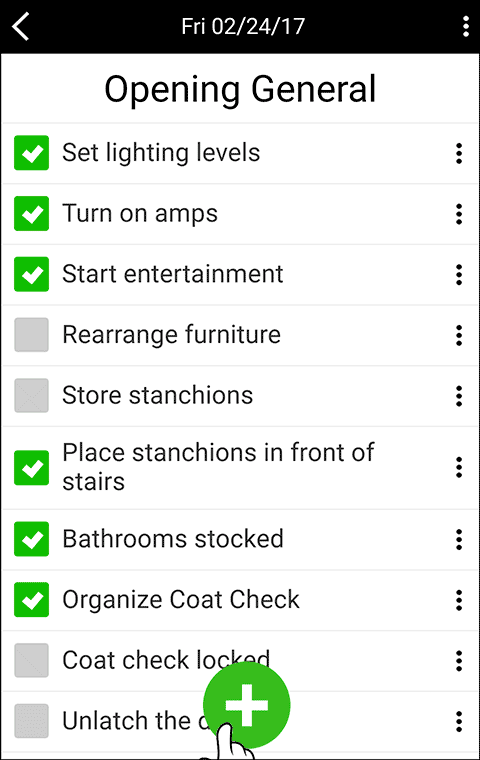Expand the Organize Coat Check item menu
This screenshot has width=480, height=760.
point(459,600)
